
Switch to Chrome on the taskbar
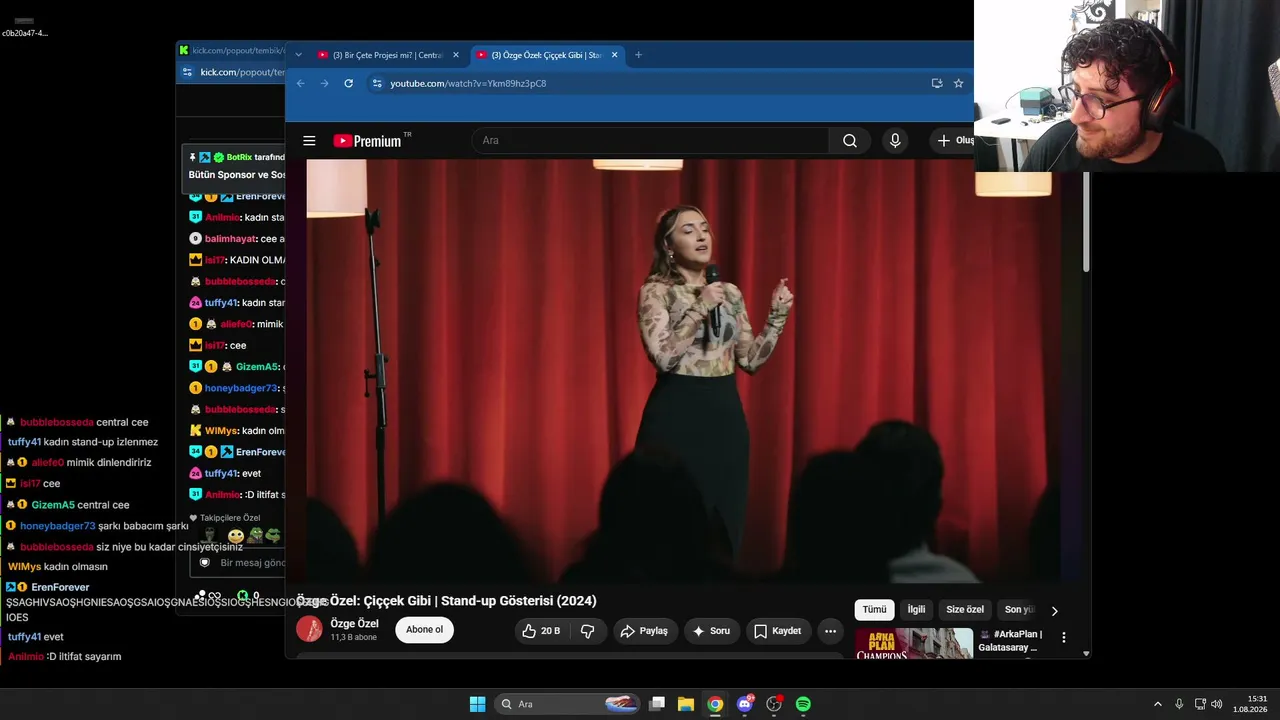coord(715,704)
